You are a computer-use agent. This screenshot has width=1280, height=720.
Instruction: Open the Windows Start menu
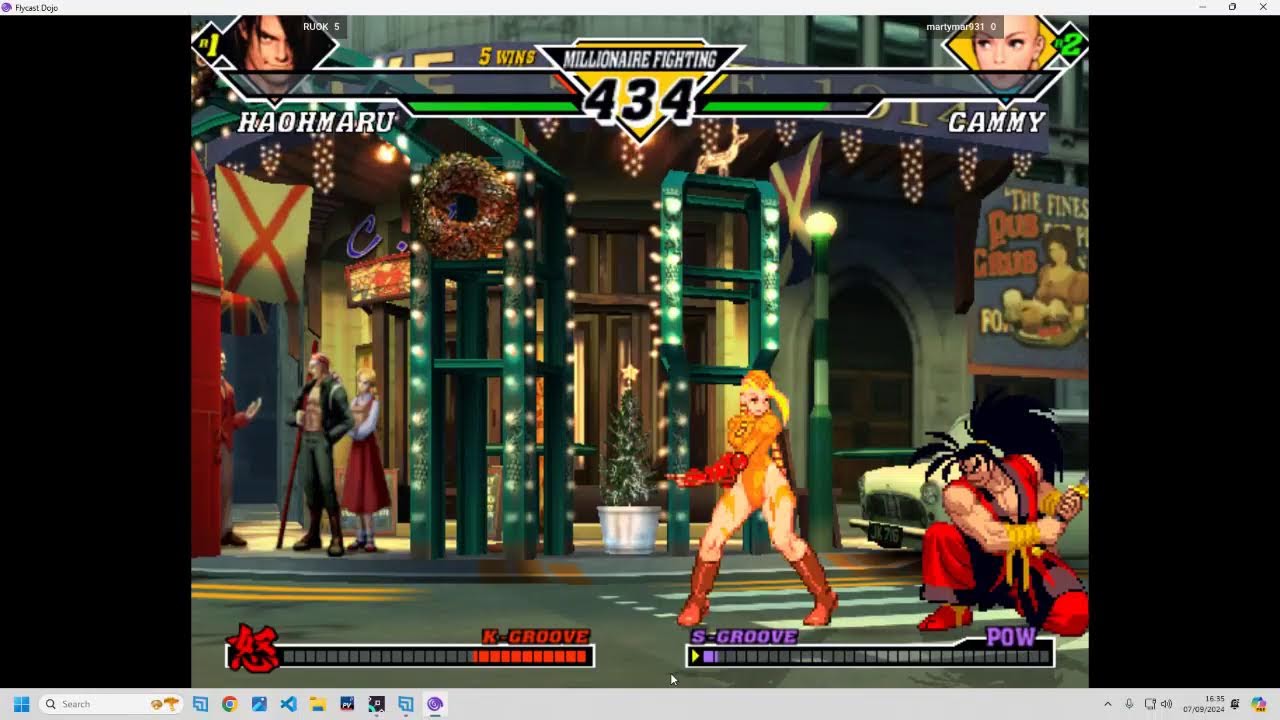21,704
